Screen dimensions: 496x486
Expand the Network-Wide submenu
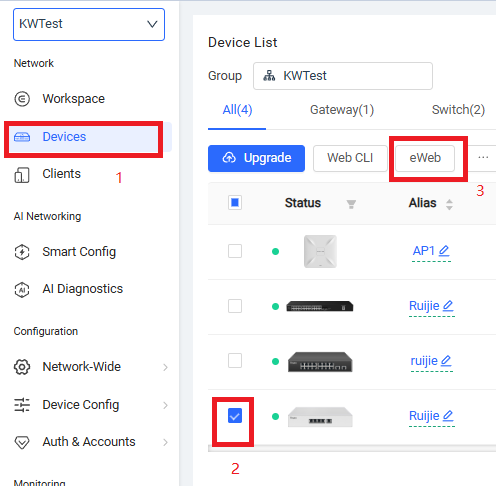point(90,367)
